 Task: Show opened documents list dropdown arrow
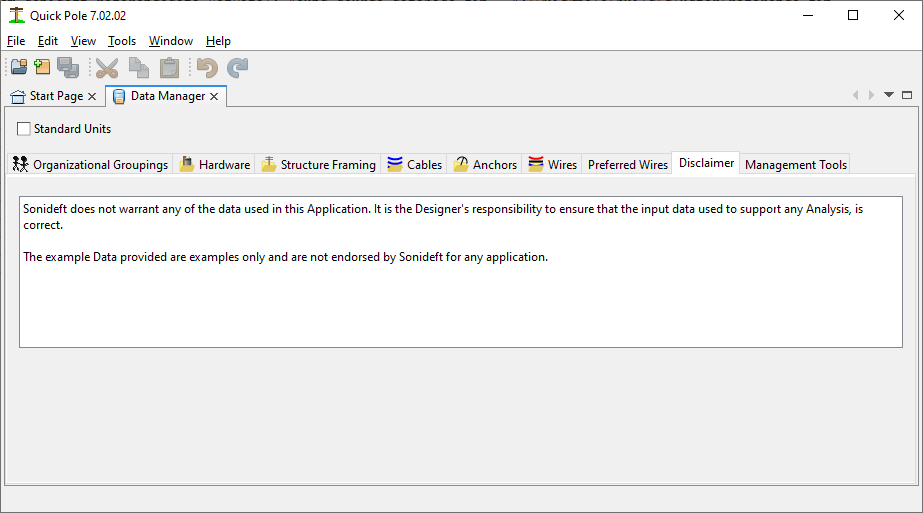pyautogui.click(x=889, y=95)
